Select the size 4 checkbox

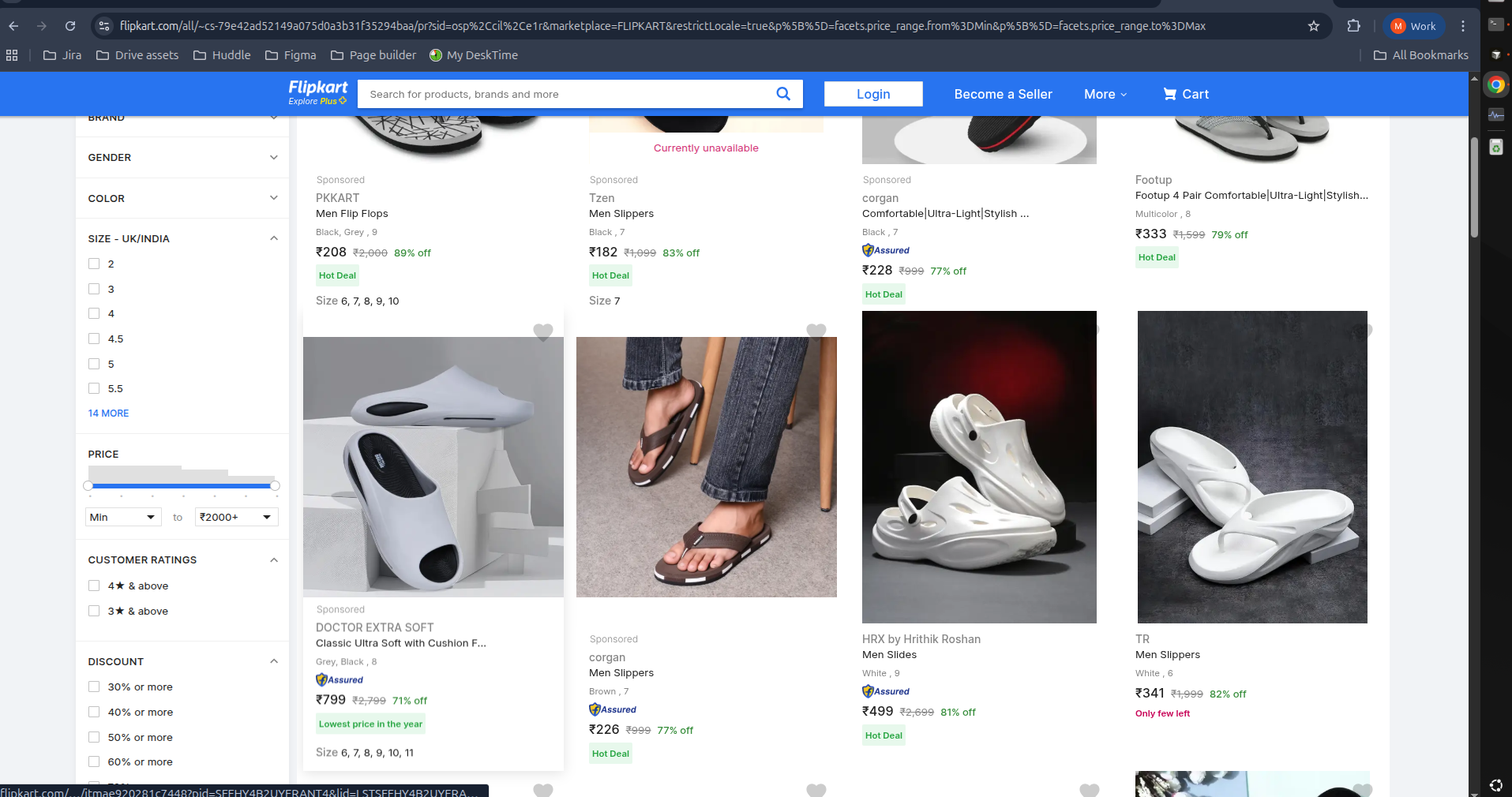click(94, 313)
